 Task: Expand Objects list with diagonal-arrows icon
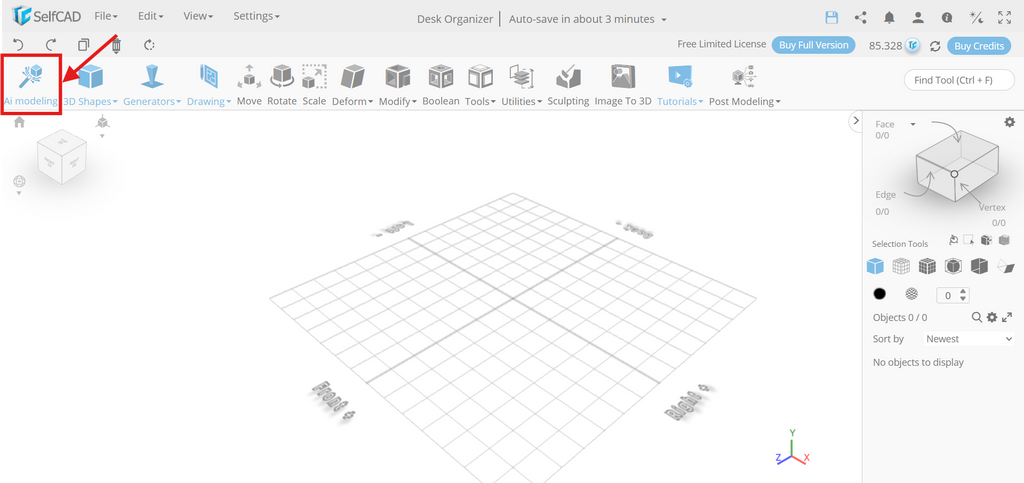pyautogui.click(x=1007, y=317)
